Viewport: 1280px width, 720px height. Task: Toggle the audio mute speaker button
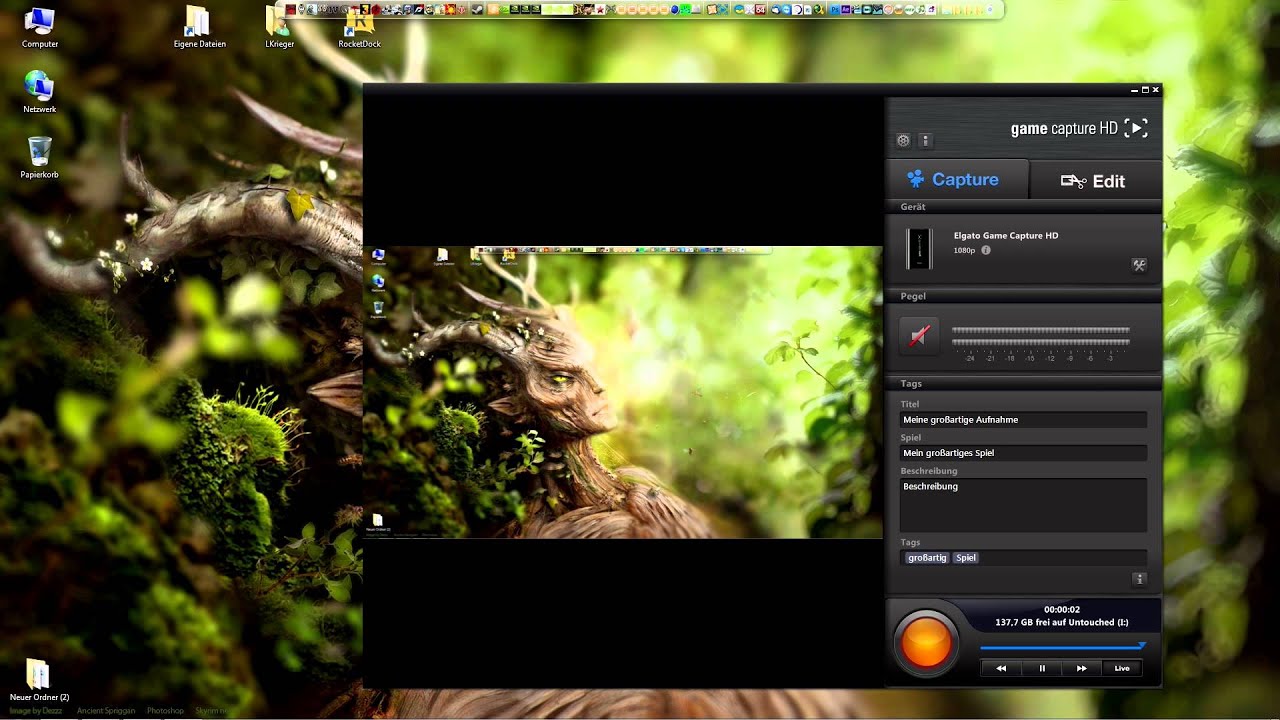pos(919,335)
